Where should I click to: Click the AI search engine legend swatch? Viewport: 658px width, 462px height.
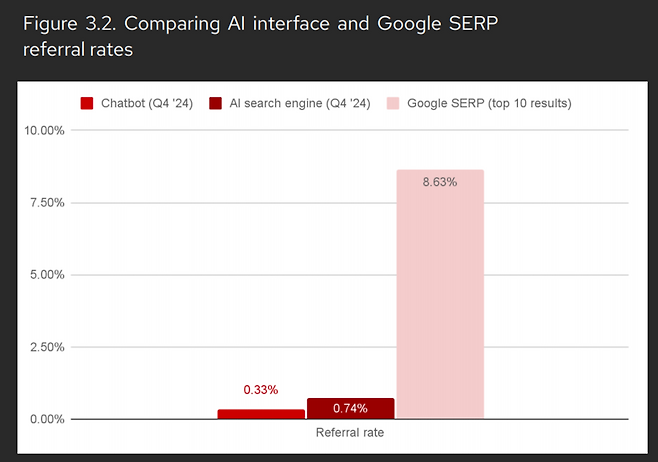[216, 103]
